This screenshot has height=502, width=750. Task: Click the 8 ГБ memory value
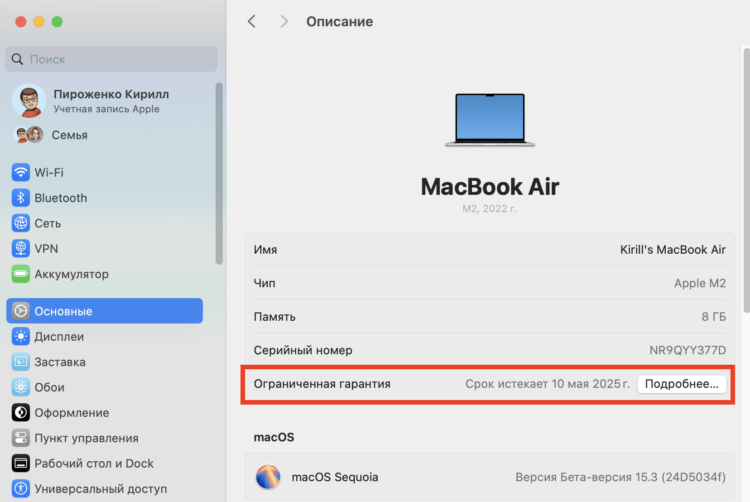(714, 316)
